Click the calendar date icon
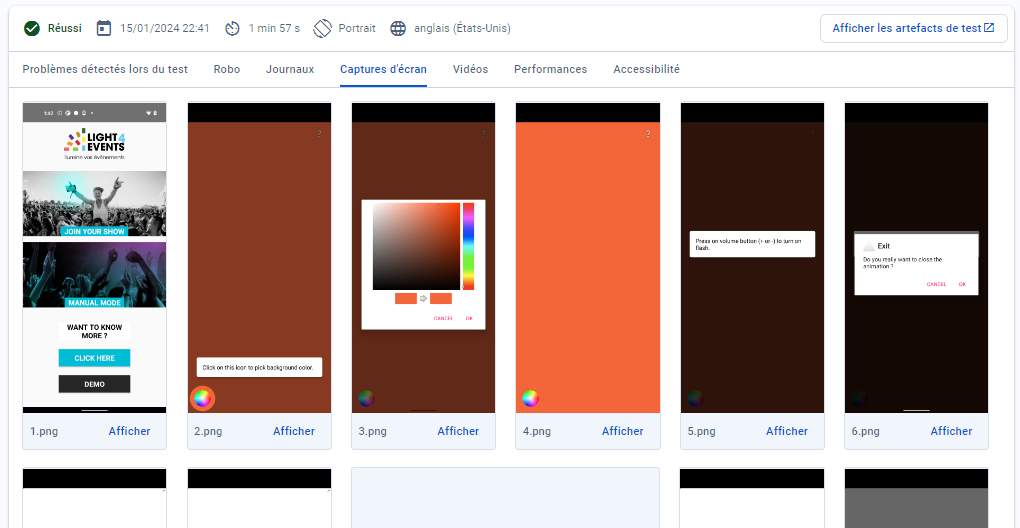 click(104, 28)
